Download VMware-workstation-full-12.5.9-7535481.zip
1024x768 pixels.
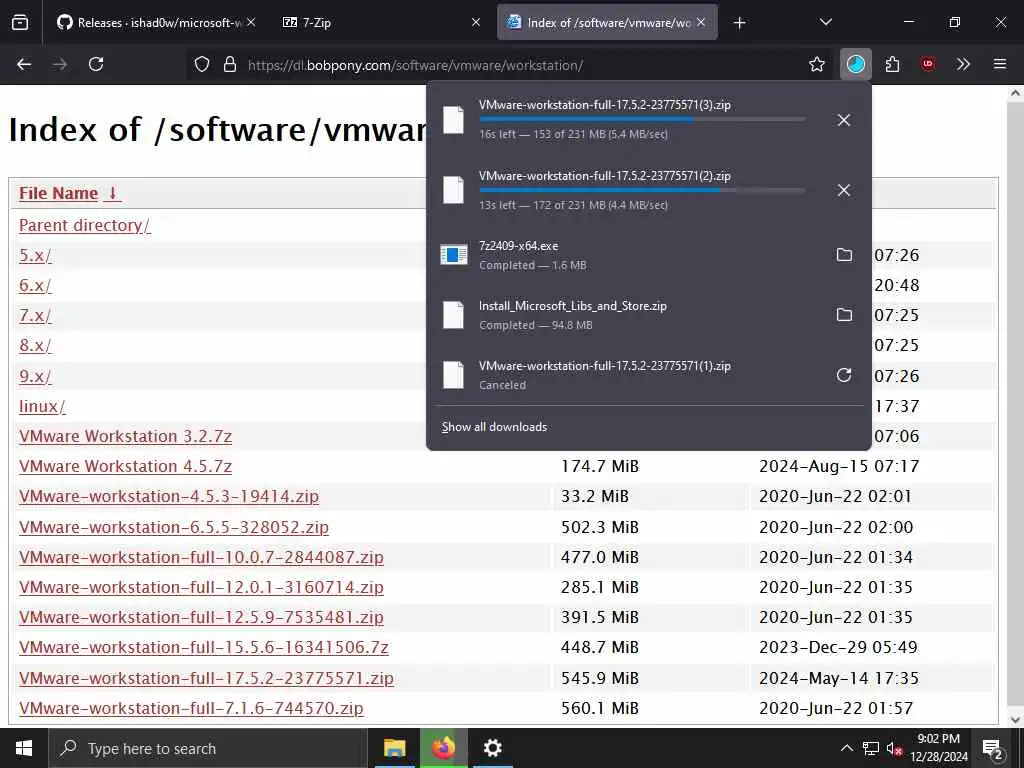point(201,617)
